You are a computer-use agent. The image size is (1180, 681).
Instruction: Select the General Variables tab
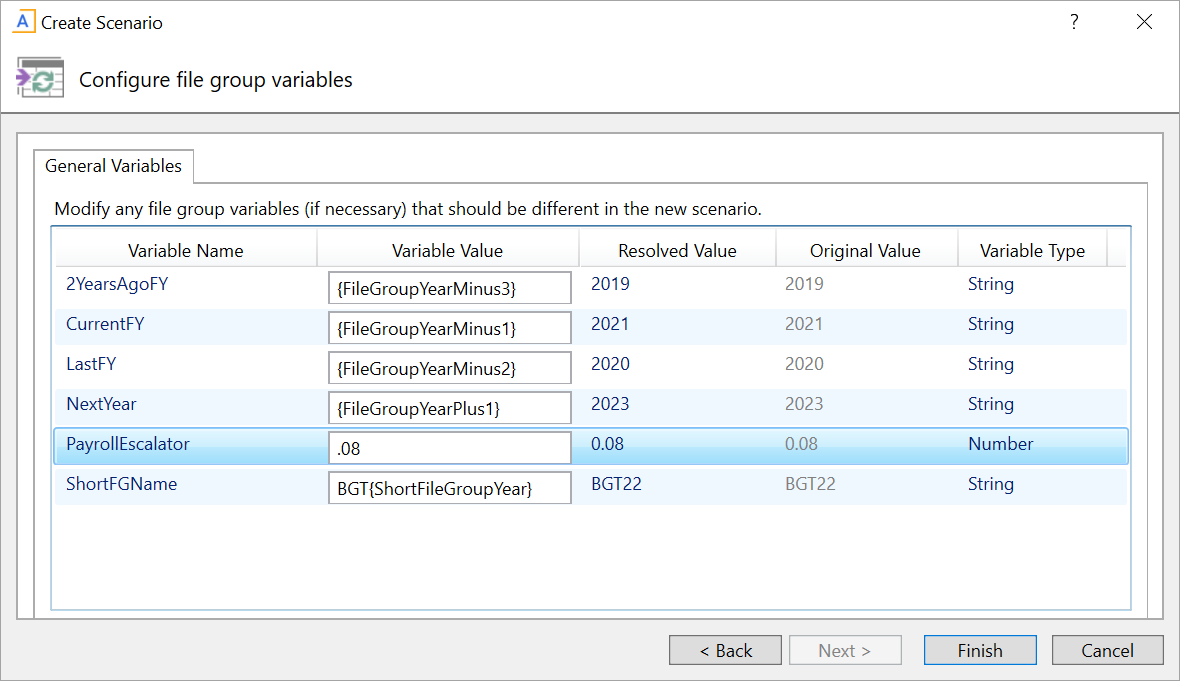113,166
